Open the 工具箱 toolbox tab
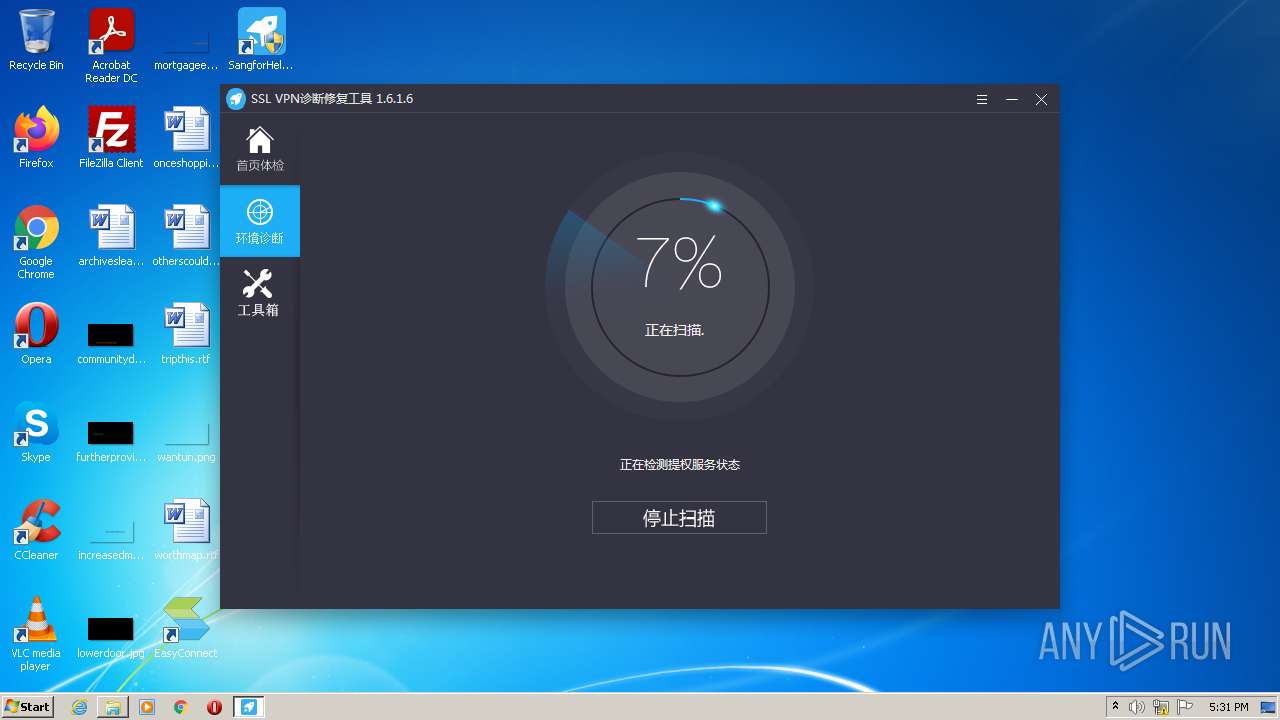 click(x=260, y=293)
